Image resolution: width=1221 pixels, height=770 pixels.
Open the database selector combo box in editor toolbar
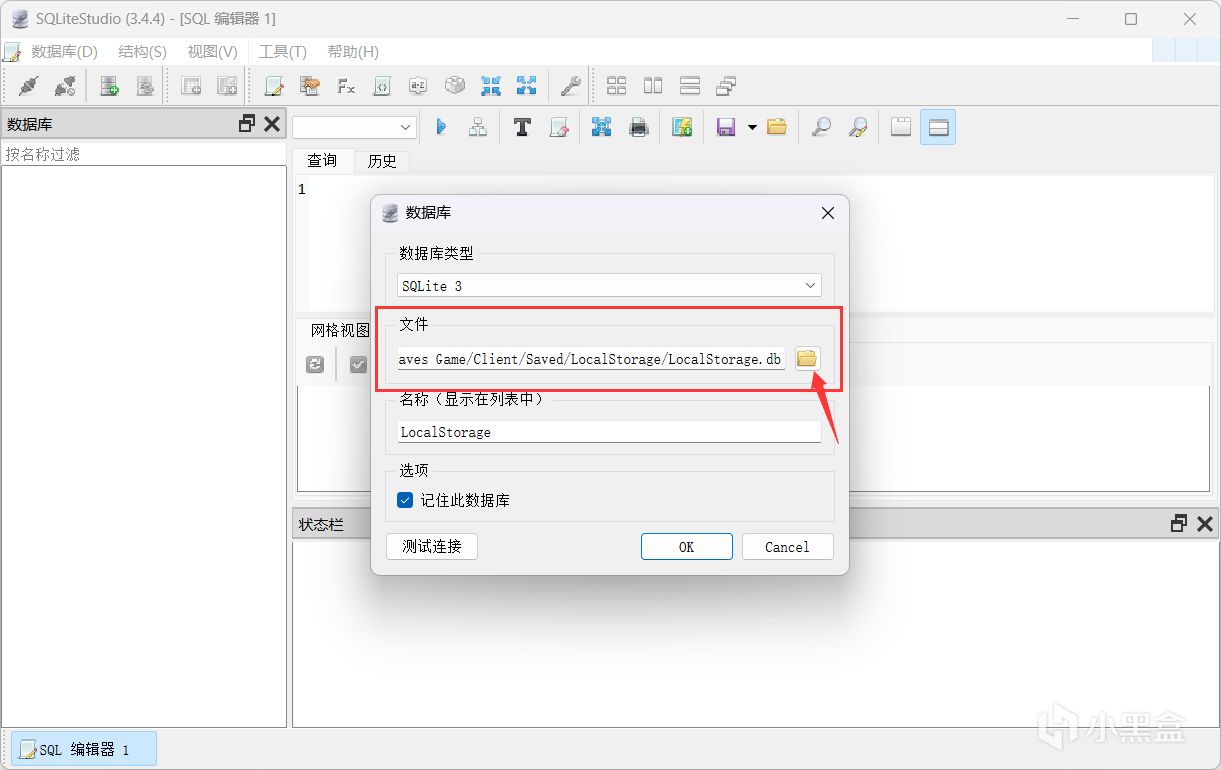354,127
